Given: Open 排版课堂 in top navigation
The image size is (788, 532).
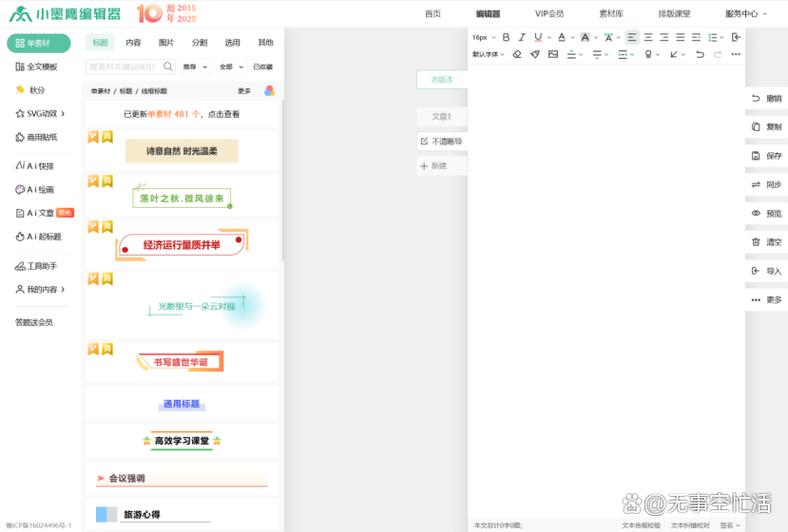Looking at the screenshot, I should pos(674,14).
